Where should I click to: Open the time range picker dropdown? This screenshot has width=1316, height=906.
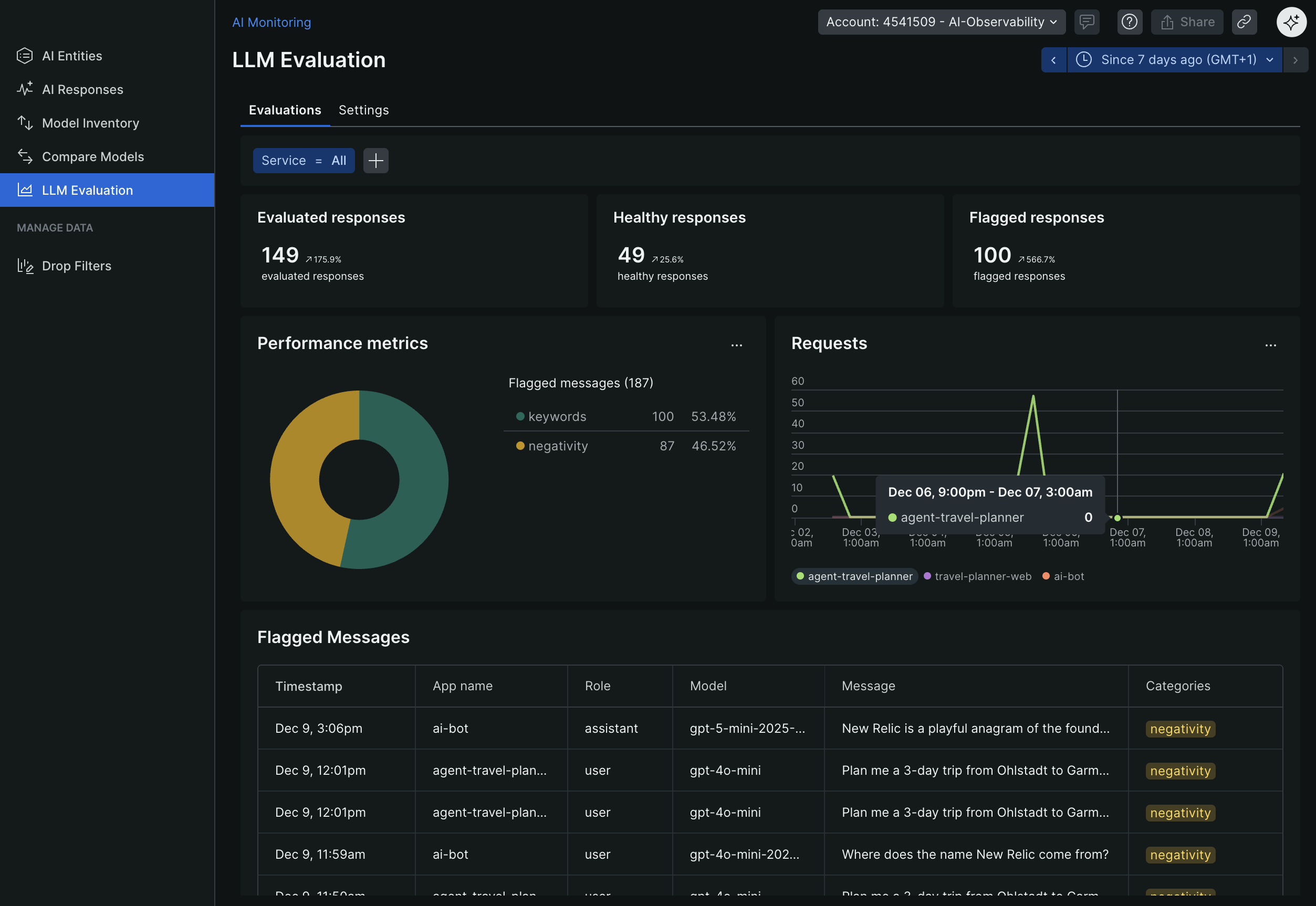1174,60
